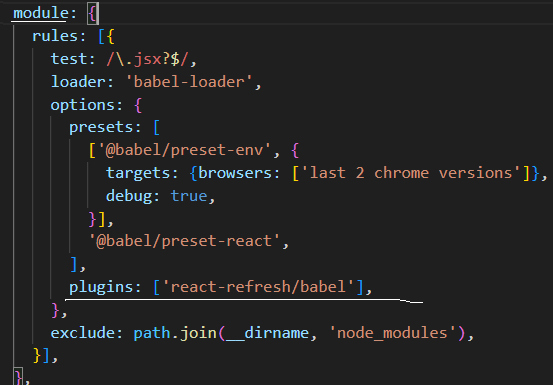Screen dimensions: 553x385
Task: Click the 'test' property key
Action: (69, 59)
